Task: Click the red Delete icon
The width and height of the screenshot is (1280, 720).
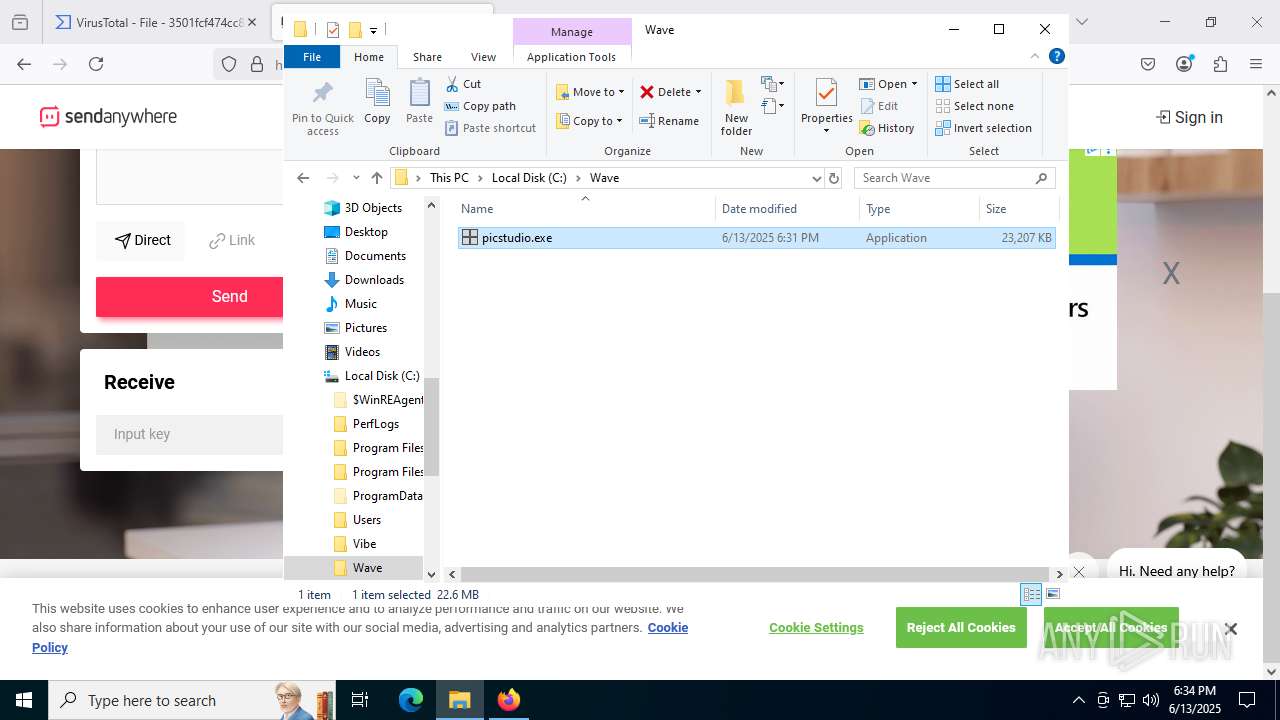Action: [x=647, y=92]
